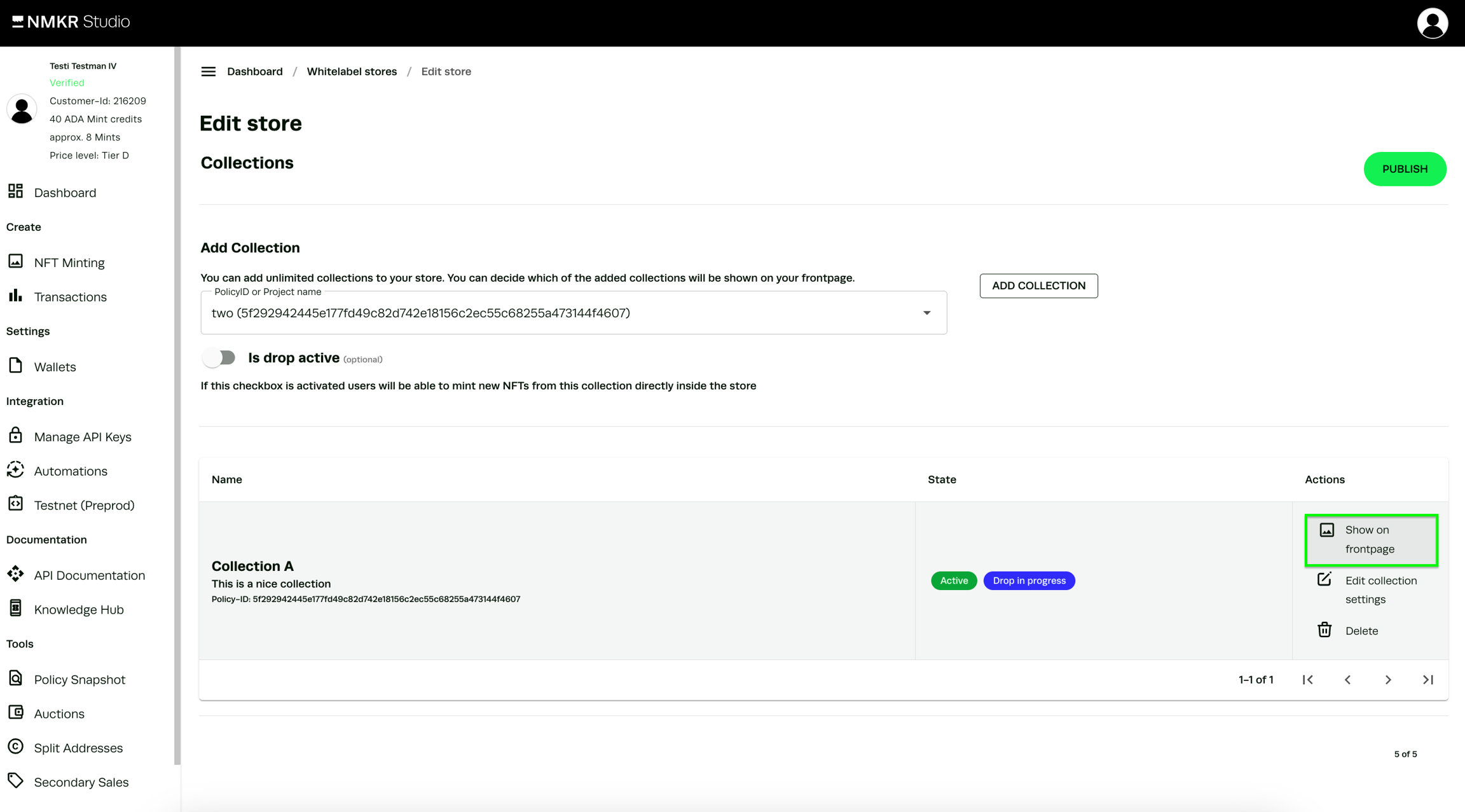Open Policy Snapshot tool in sidebar
Image resolution: width=1465 pixels, height=812 pixels.
coord(79,680)
